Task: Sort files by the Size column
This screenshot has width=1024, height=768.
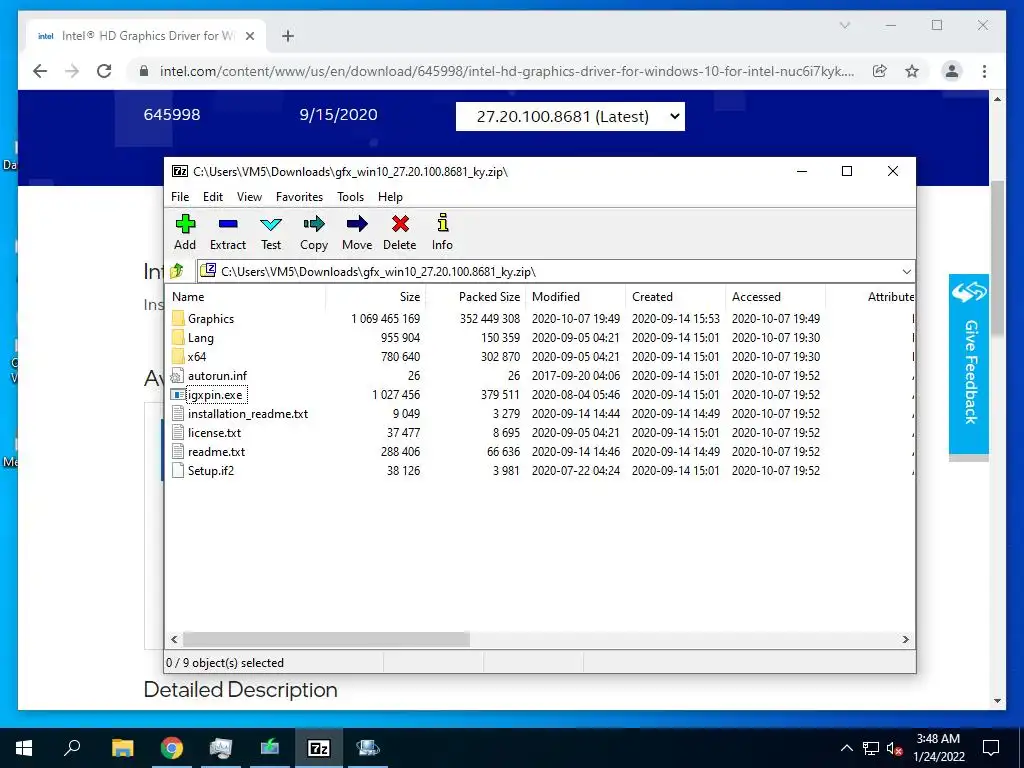Action: (x=376, y=296)
